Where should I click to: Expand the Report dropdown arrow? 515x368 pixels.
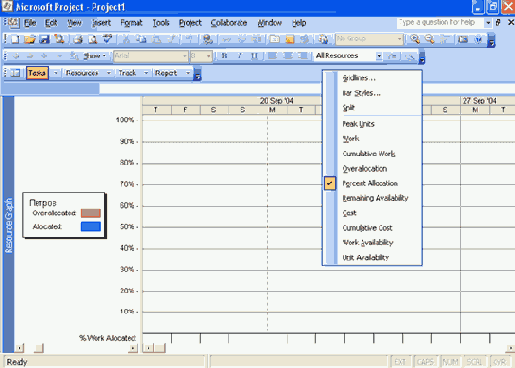pos(188,73)
